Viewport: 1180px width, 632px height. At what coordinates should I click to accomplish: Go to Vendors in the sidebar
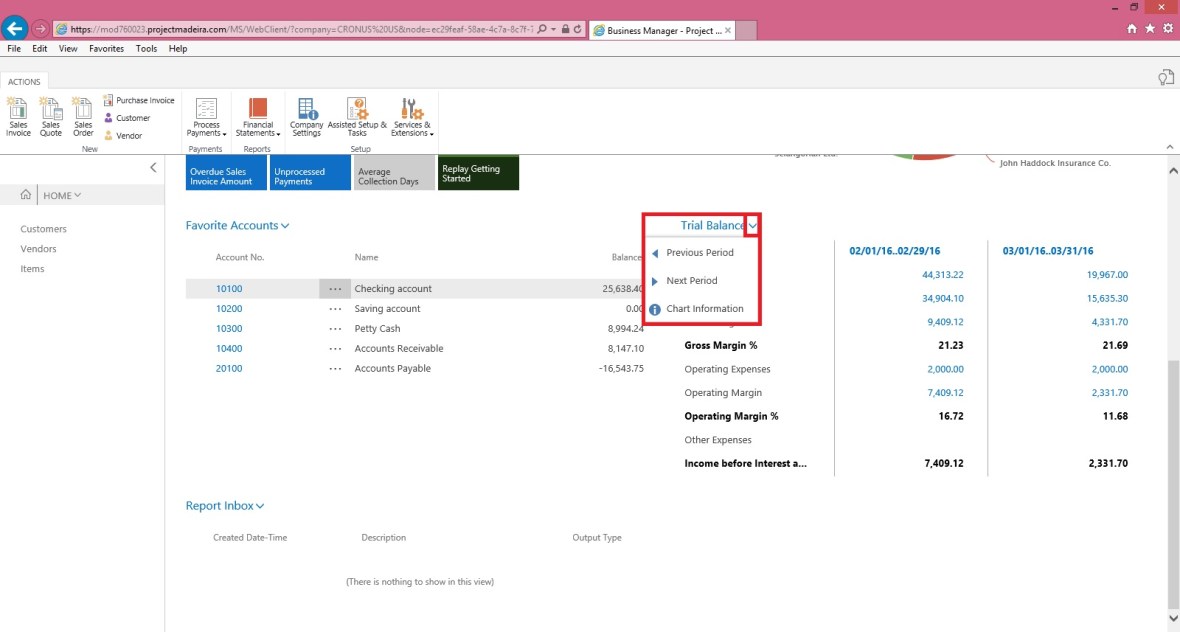pyautogui.click(x=39, y=249)
